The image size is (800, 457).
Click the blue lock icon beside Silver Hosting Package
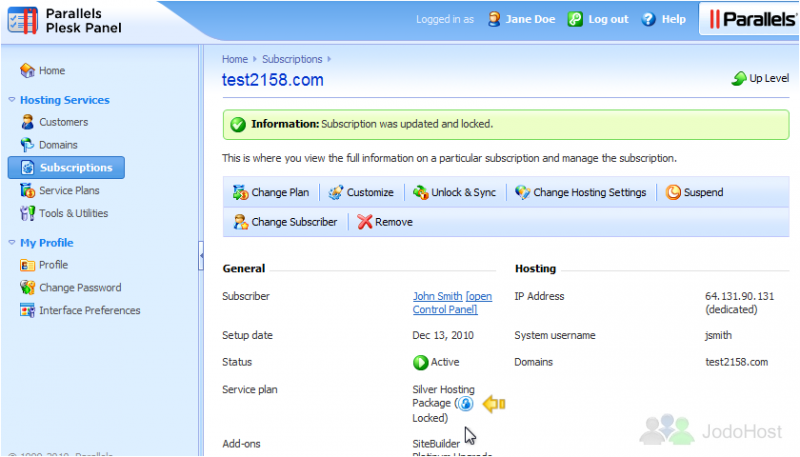(x=465, y=403)
